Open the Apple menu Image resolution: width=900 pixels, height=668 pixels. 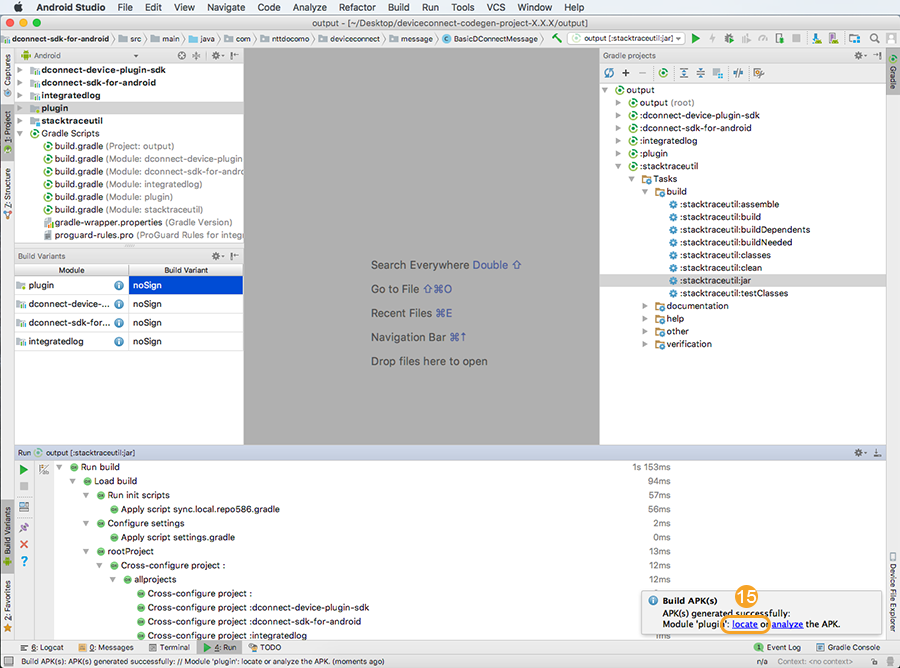(x=18, y=7)
